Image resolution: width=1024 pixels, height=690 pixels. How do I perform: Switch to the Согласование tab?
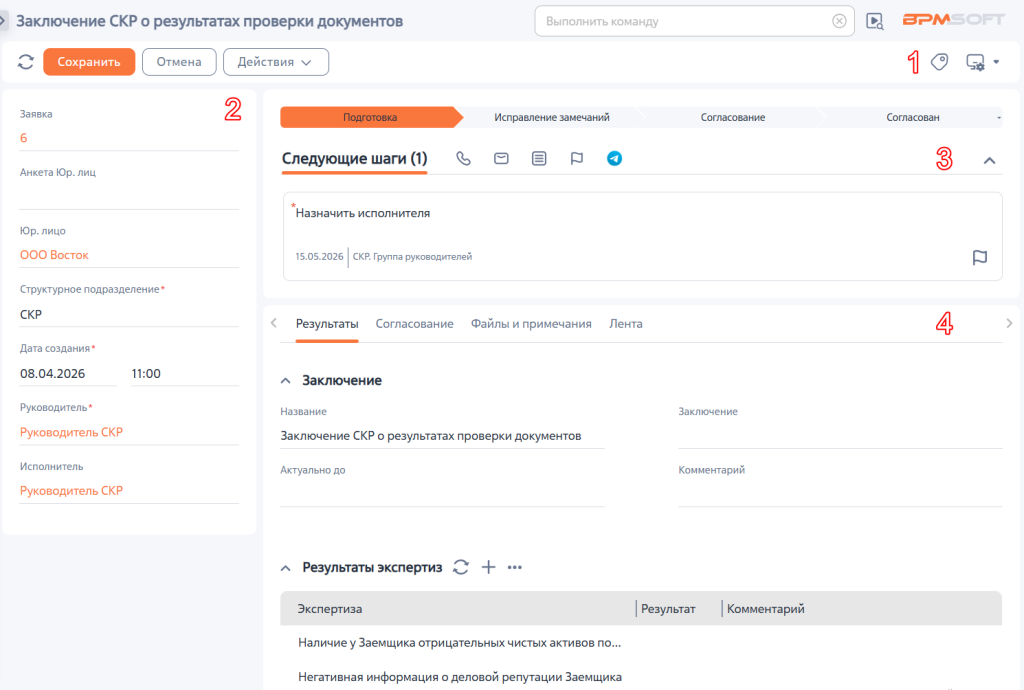[x=414, y=324]
